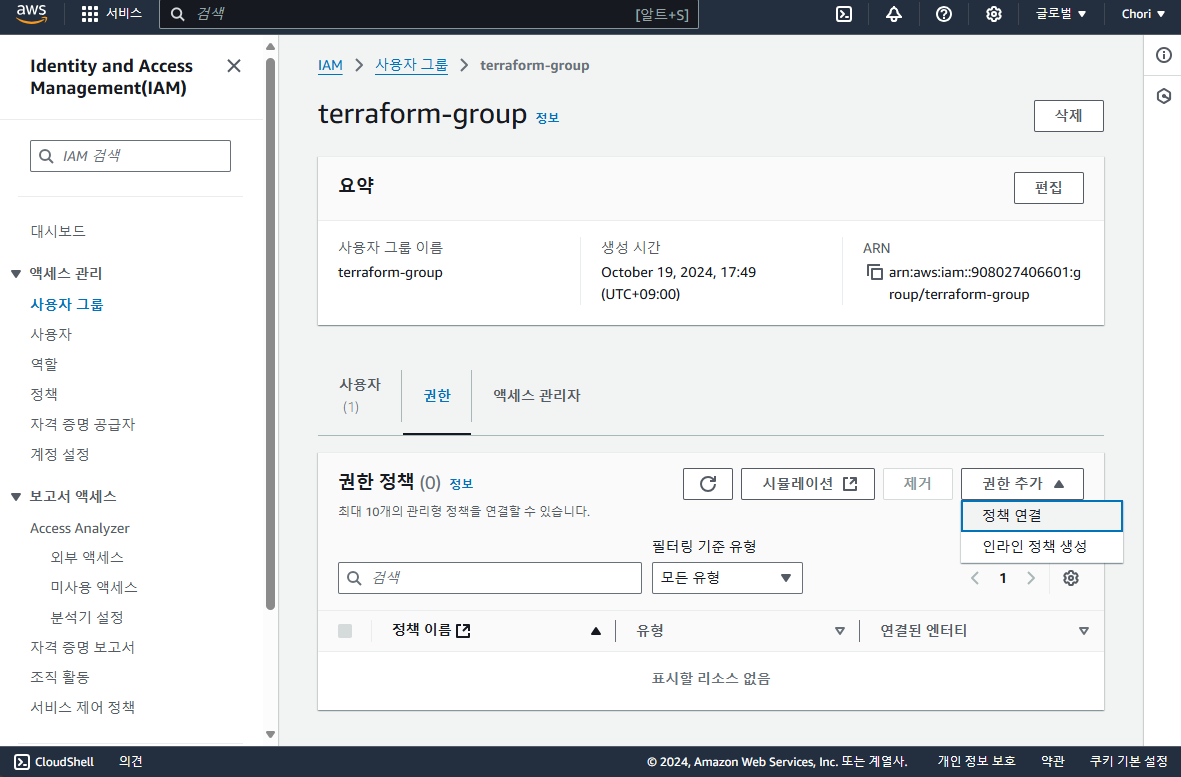Open Access Analyzer in the sidebar
Viewport: 1181px width, 777px height.
[80, 529]
